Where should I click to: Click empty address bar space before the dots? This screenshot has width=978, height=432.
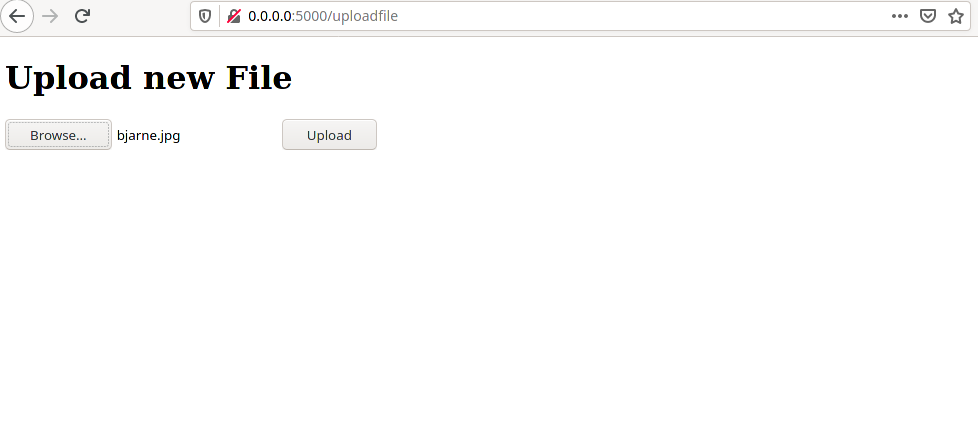point(642,16)
